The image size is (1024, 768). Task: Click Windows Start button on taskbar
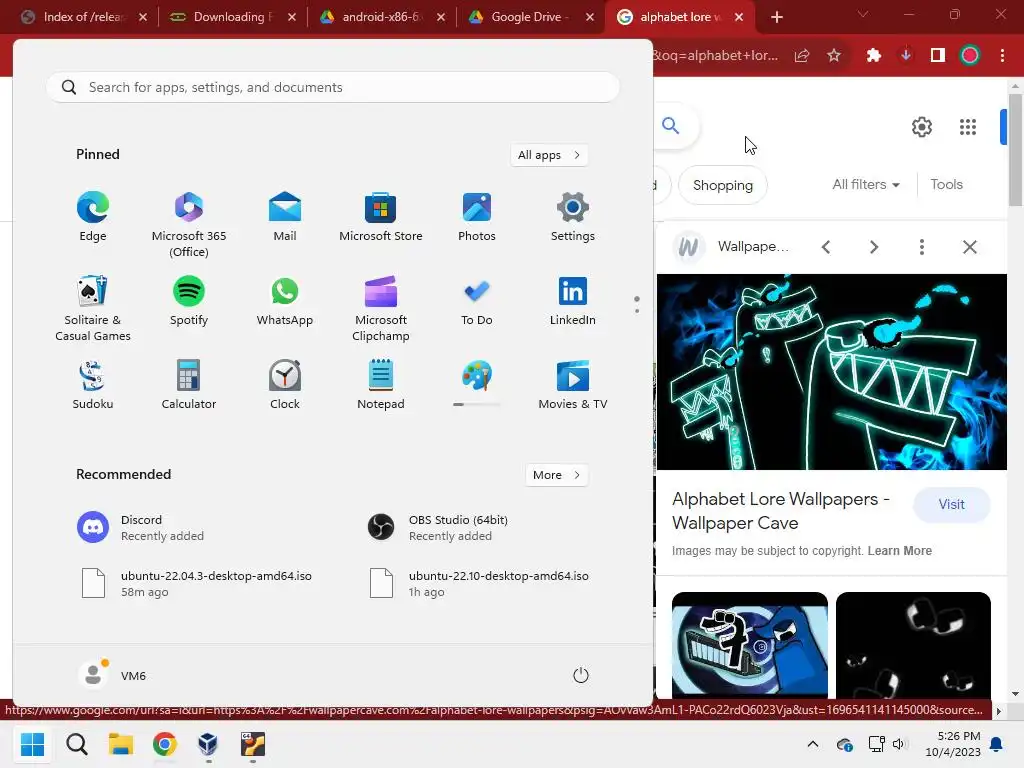pyautogui.click(x=32, y=744)
